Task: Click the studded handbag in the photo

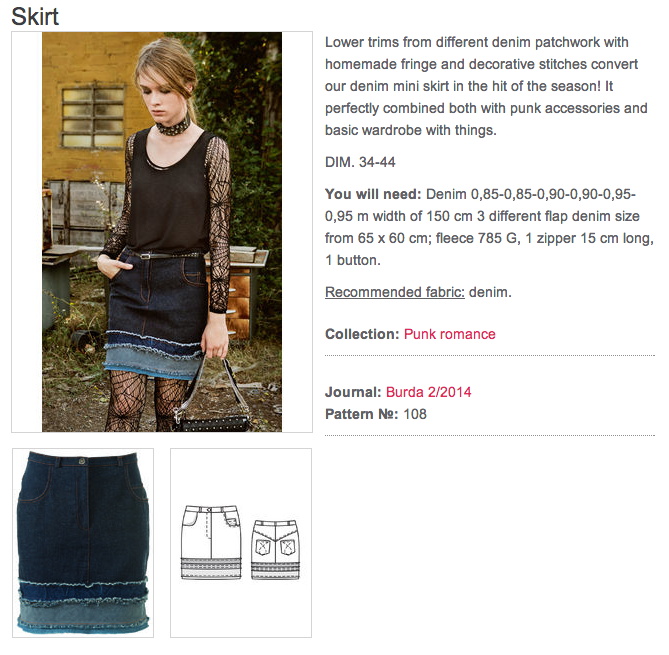Action: coord(212,422)
